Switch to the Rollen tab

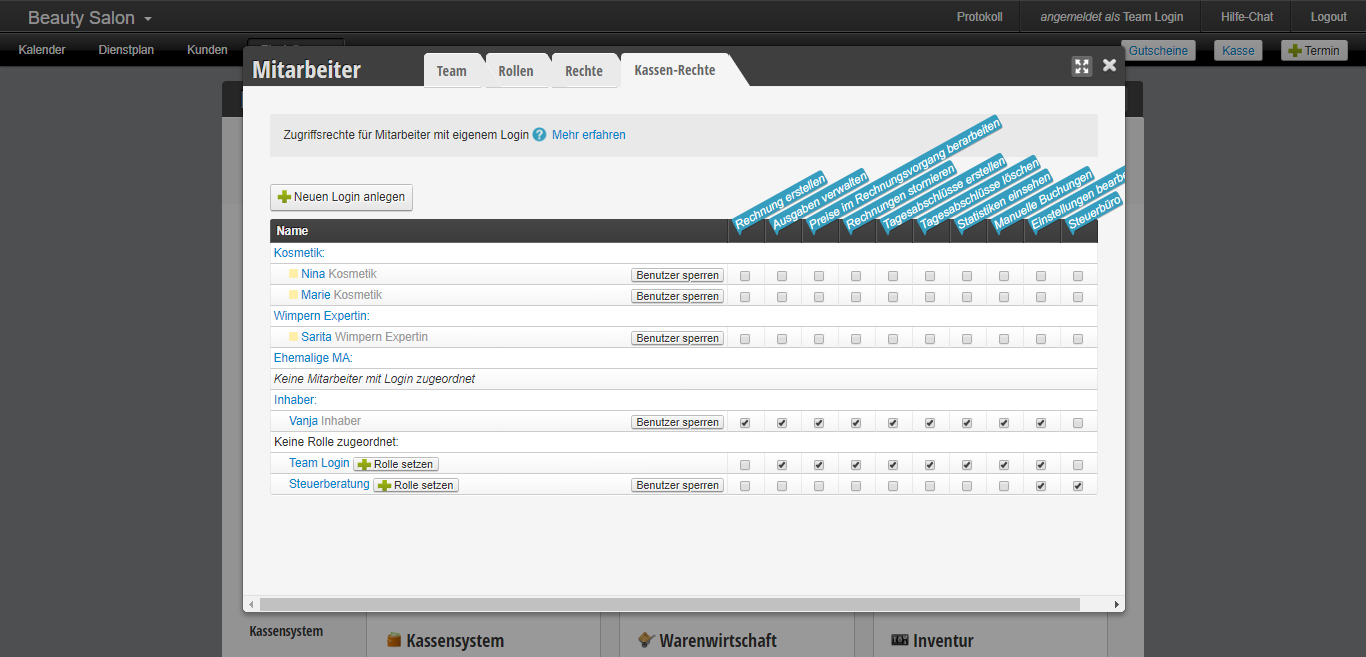pyautogui.click(x=516, y=71)
